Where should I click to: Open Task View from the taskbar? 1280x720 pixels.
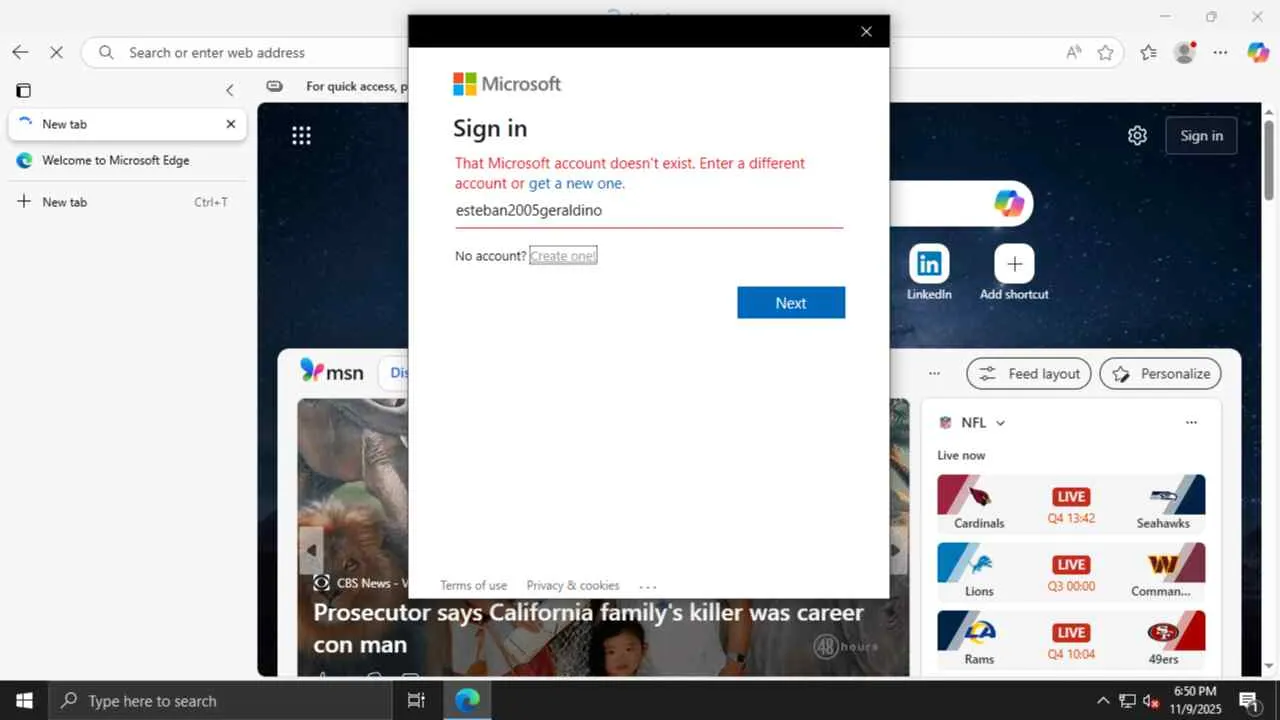417,700
